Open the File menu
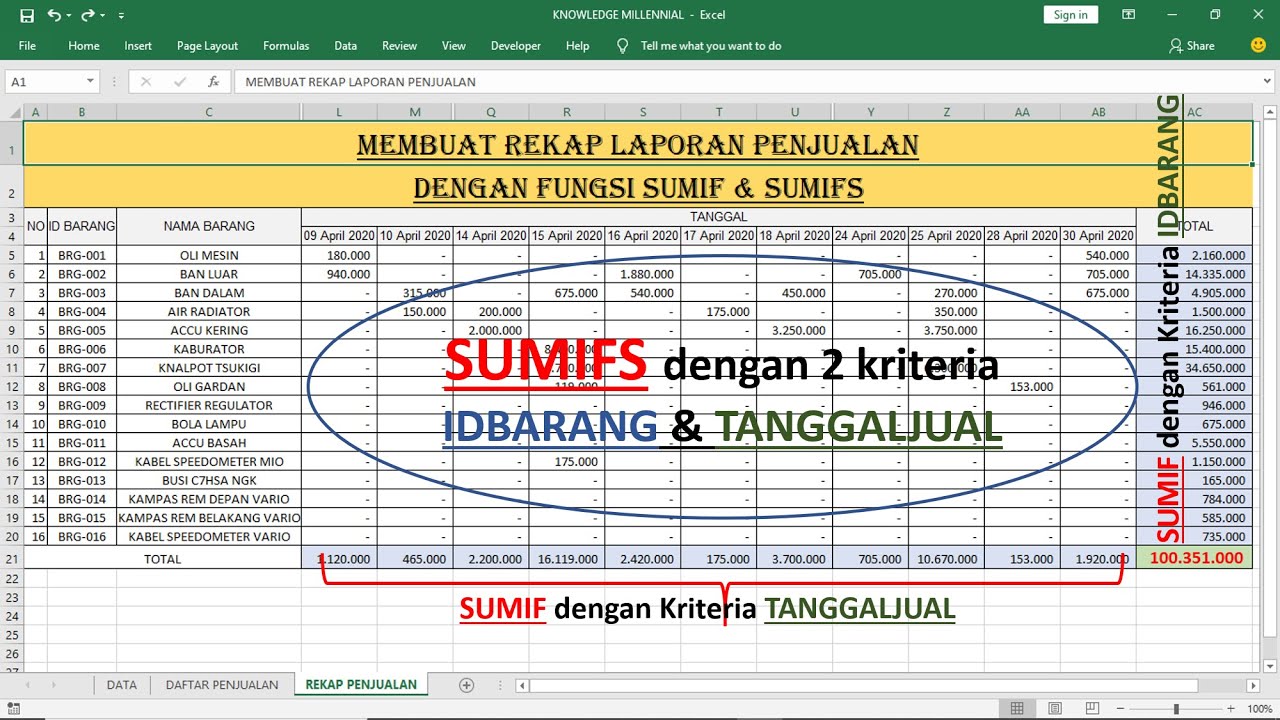Screen dimensions: 1280x720 [x=27, y=46]
